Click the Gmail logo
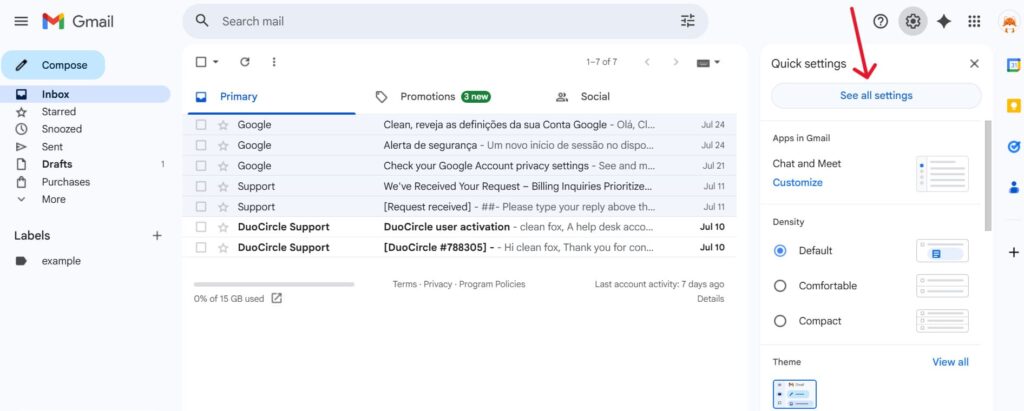1024x411 pixels. (78, 22)
